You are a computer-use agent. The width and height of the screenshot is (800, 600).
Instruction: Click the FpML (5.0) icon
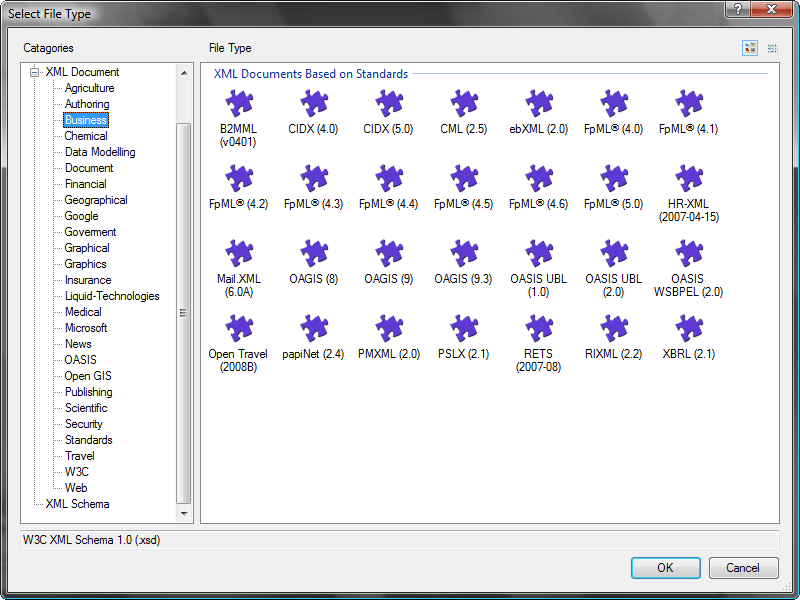613,179
